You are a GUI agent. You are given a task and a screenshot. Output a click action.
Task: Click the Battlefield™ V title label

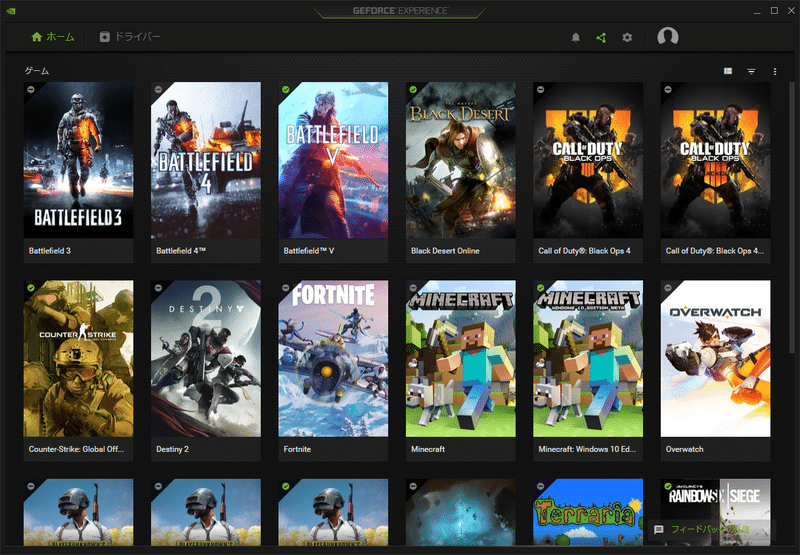click(309, 251)
